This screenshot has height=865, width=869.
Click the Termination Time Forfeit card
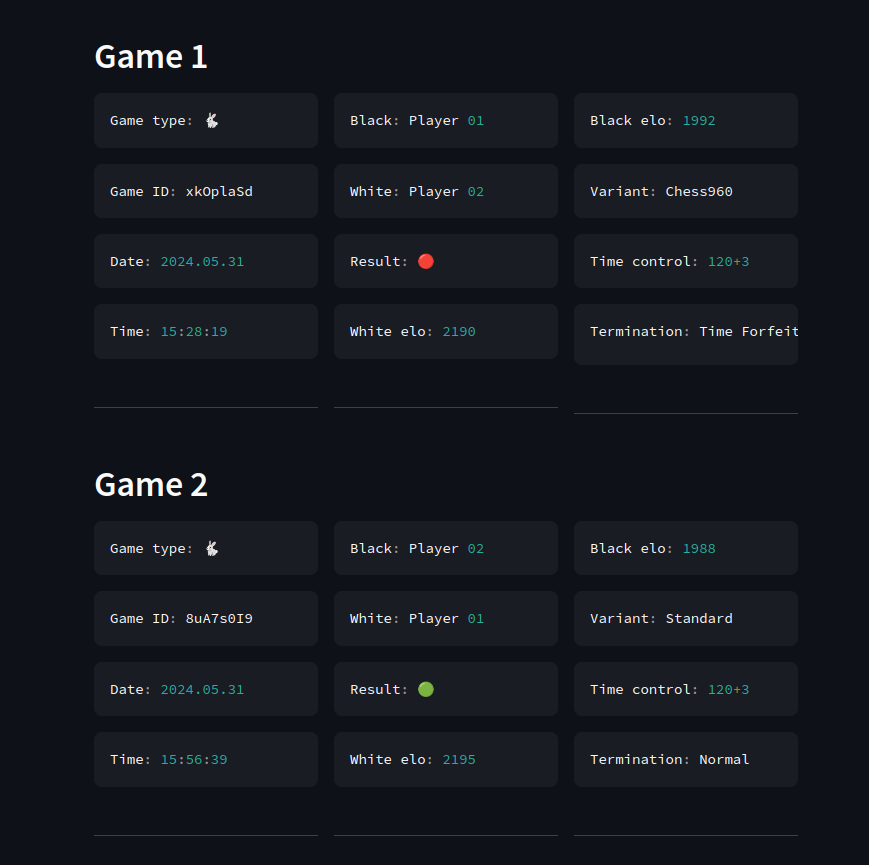686,334
